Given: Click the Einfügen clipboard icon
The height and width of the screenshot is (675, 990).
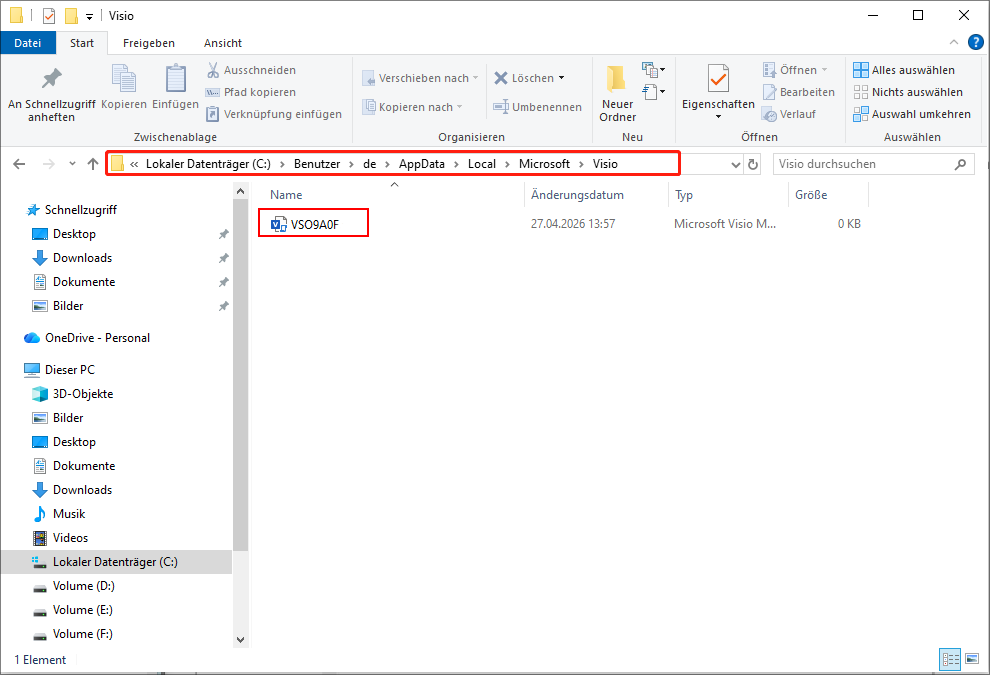Looking at the screenshot, I should tap(176, 79).
